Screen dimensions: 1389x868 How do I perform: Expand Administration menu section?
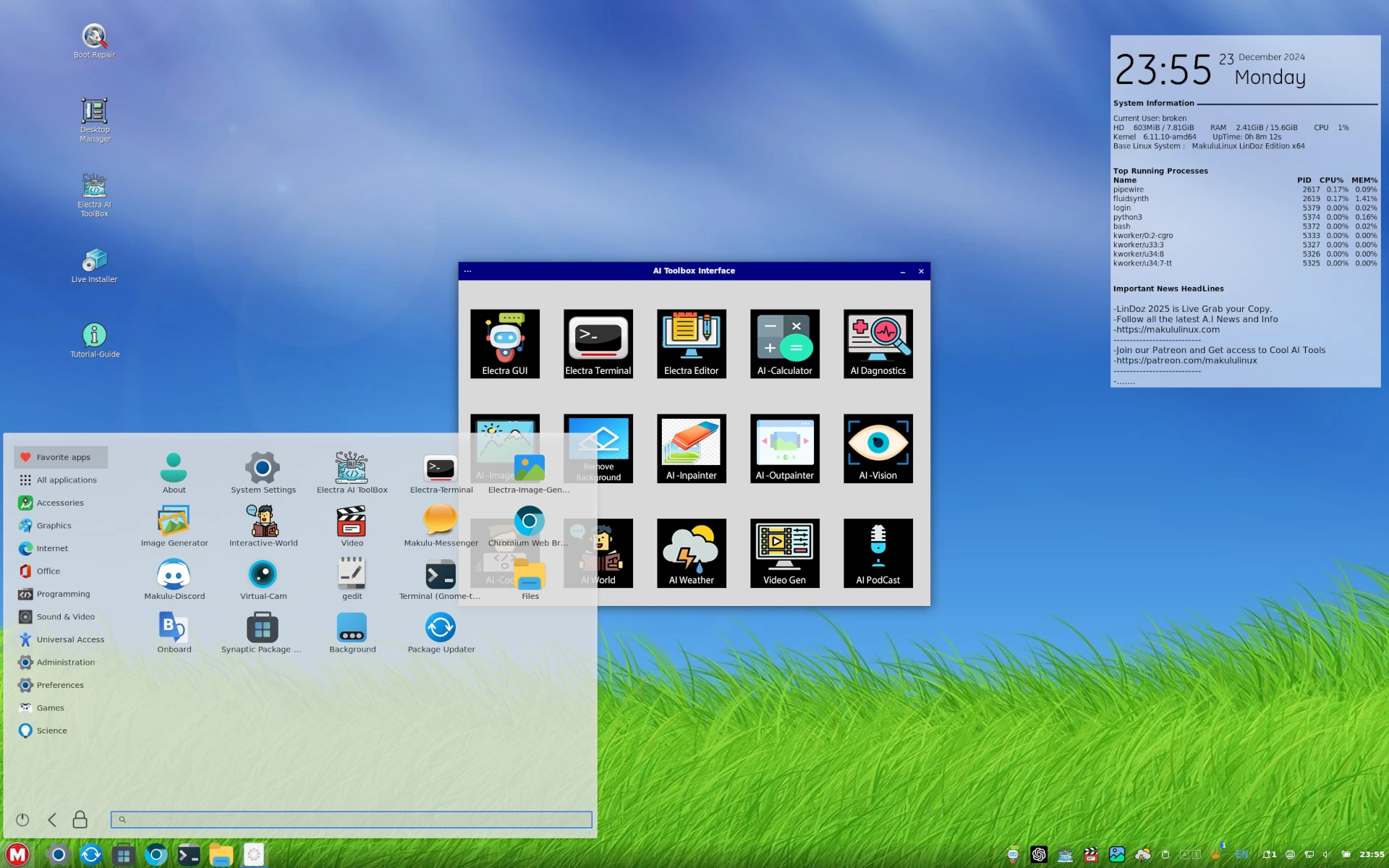tap(65, 661)
